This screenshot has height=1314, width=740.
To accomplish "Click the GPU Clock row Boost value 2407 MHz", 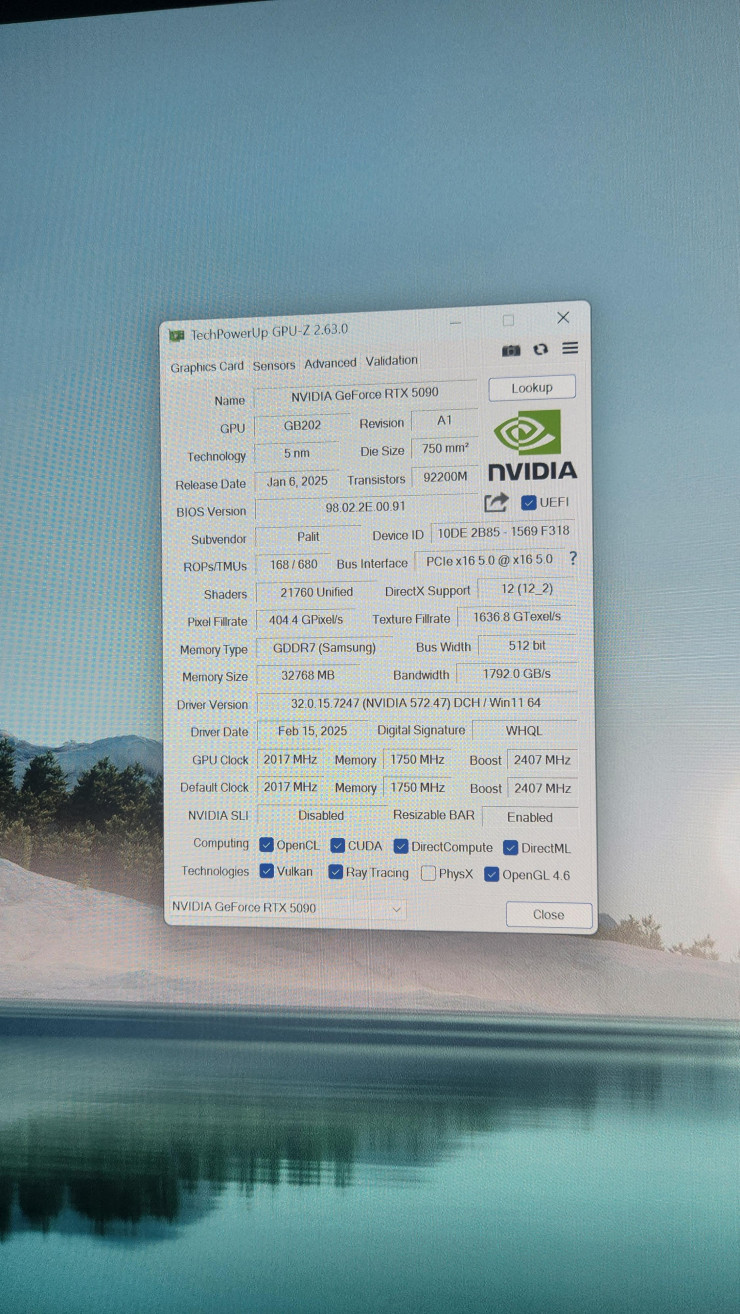I will point(543,760).
